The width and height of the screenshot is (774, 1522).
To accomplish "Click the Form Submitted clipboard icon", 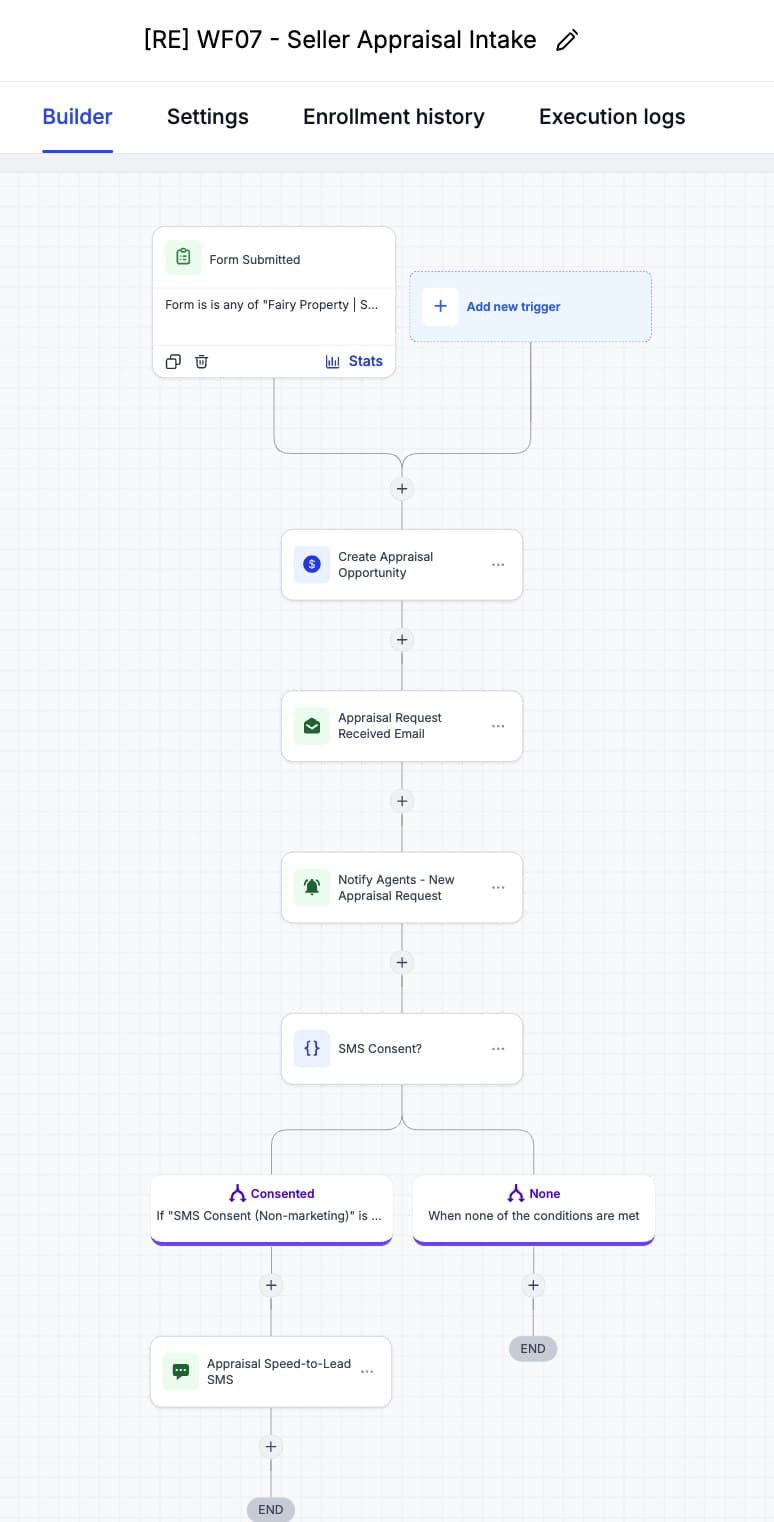I will [x=183, y=258].
